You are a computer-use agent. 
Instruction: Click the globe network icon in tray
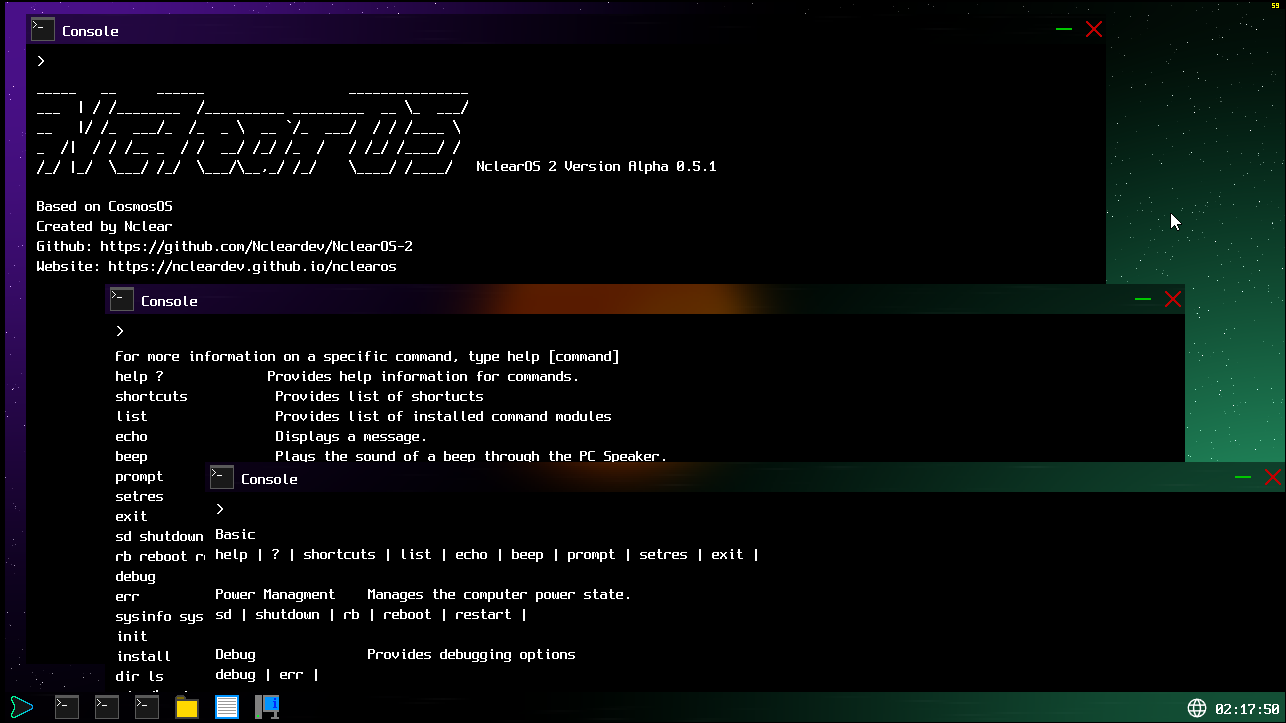[x=1197, y=708]
